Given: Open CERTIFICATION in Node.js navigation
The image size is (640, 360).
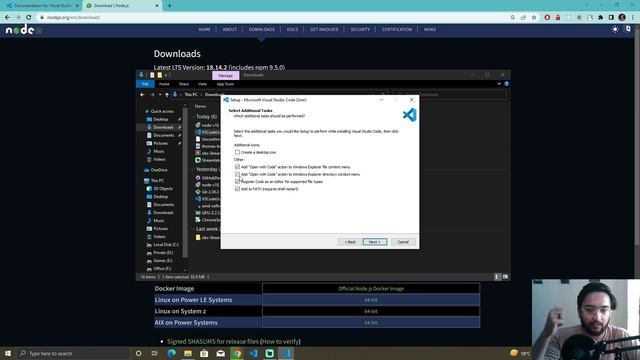Looking at the screenshot, I should tap(397, 29).
